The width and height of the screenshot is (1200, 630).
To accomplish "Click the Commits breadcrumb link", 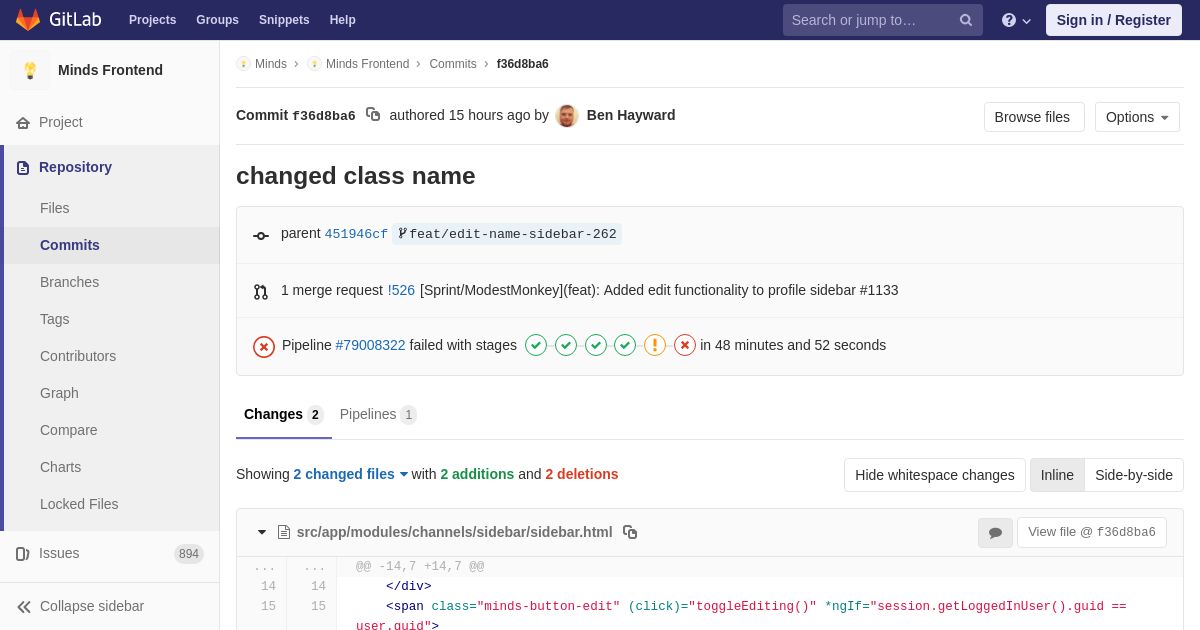I will point(453,64).
